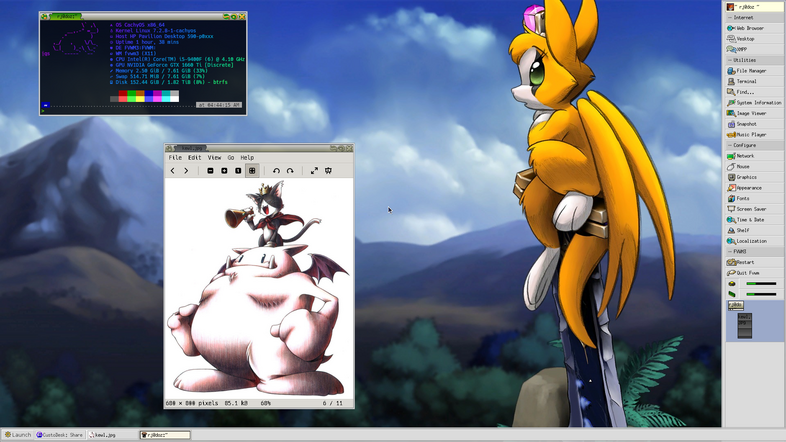786x442 pixels.
Task: Open Time & Date settings
Action: (754, 219)
